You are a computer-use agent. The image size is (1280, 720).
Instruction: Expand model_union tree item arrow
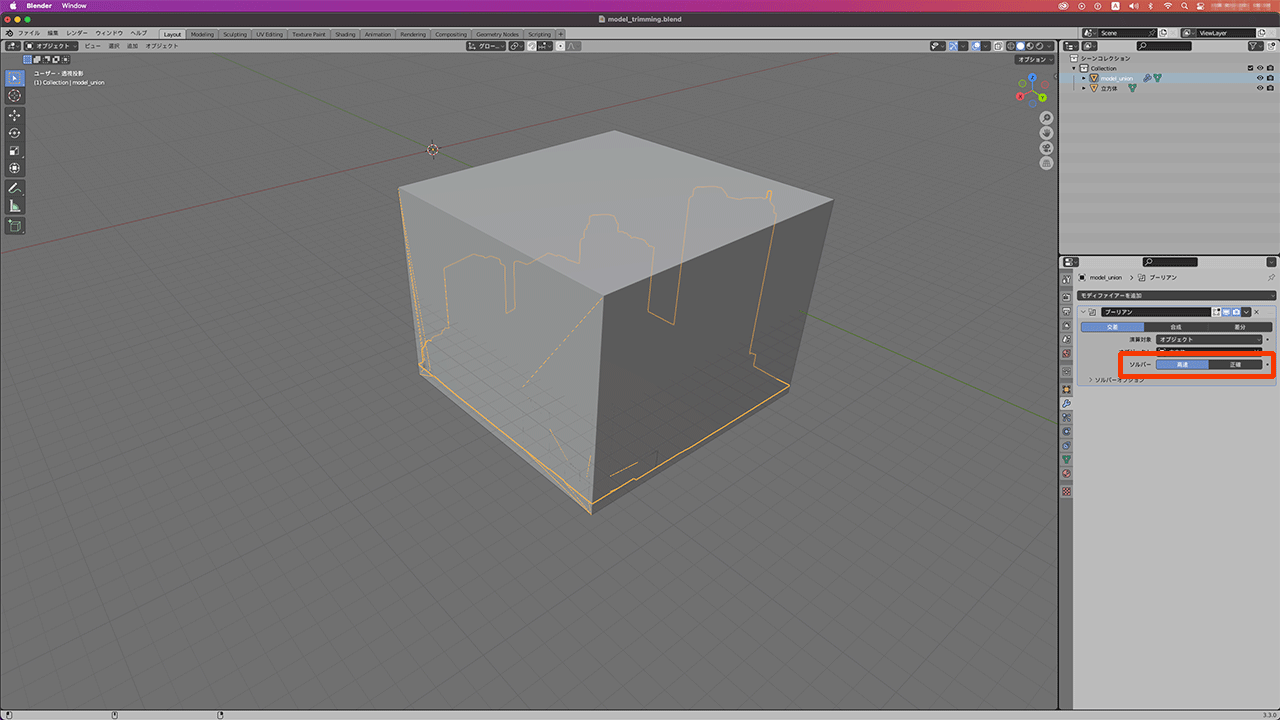pos(1083,78)
